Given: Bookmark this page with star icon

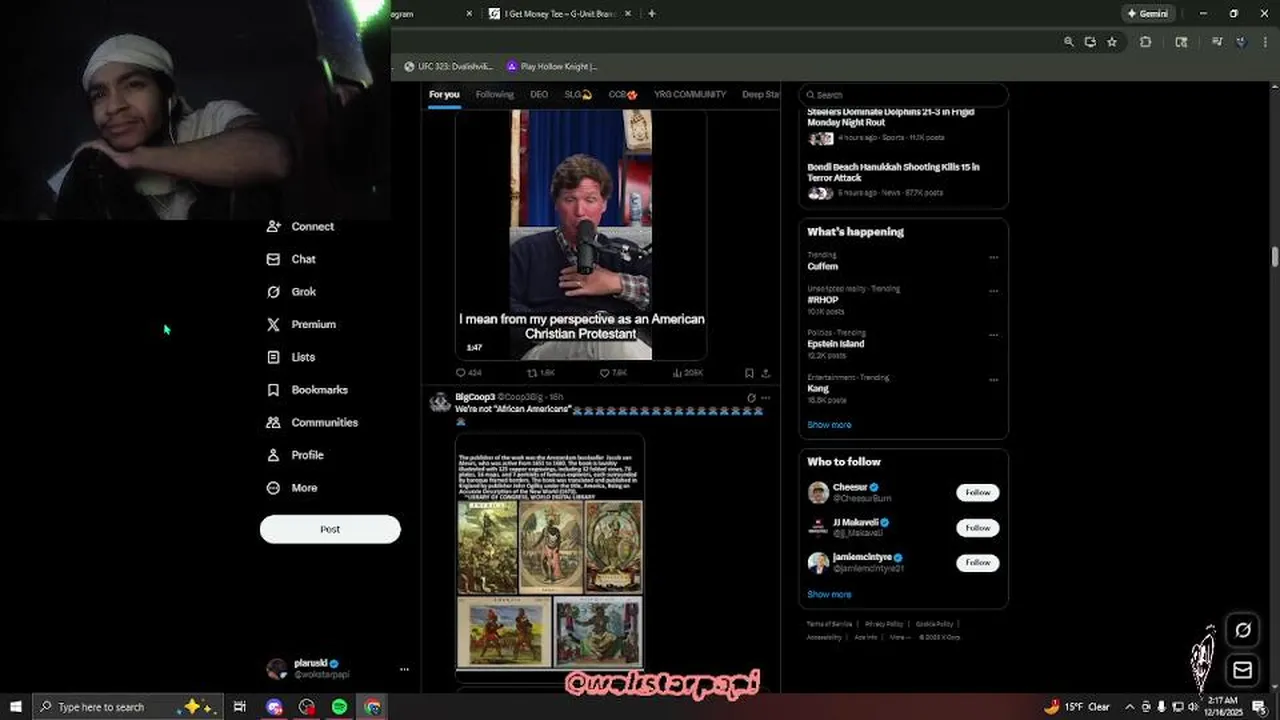Looking at the screenshot, I should pyautogui.click(x=1112, y=42).
